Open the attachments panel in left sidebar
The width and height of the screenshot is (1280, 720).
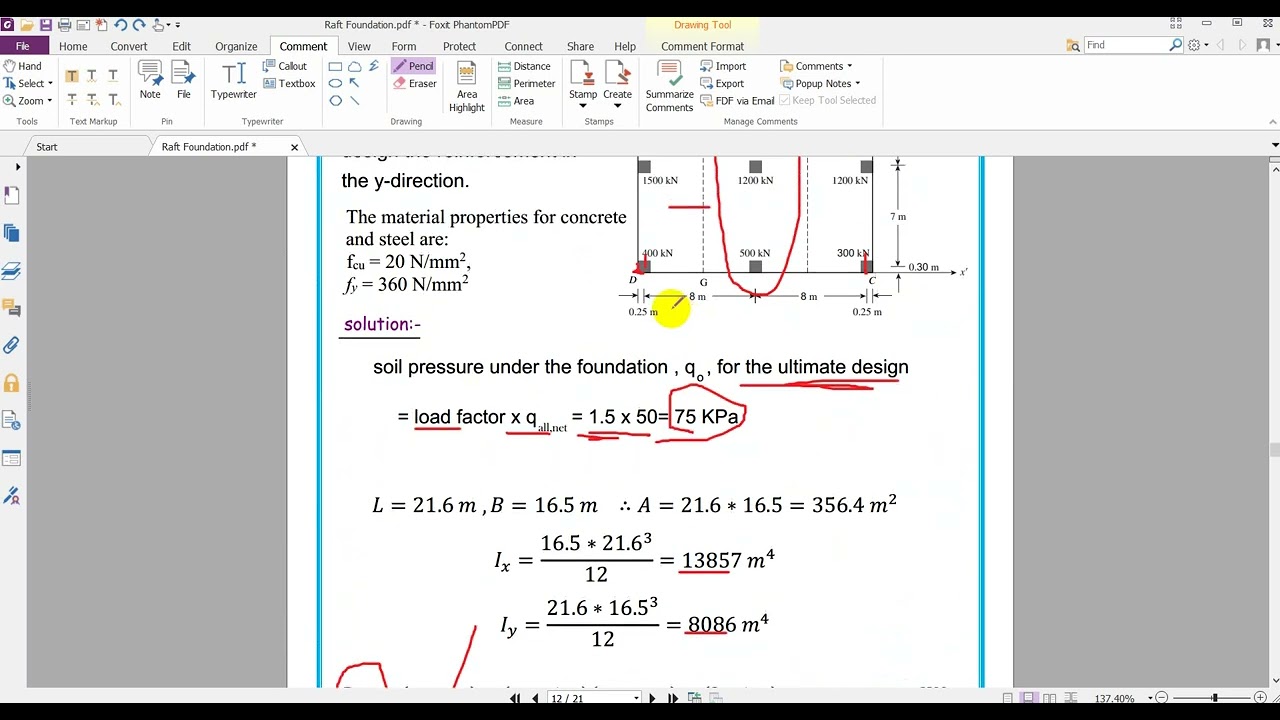(x=12, y=346)
